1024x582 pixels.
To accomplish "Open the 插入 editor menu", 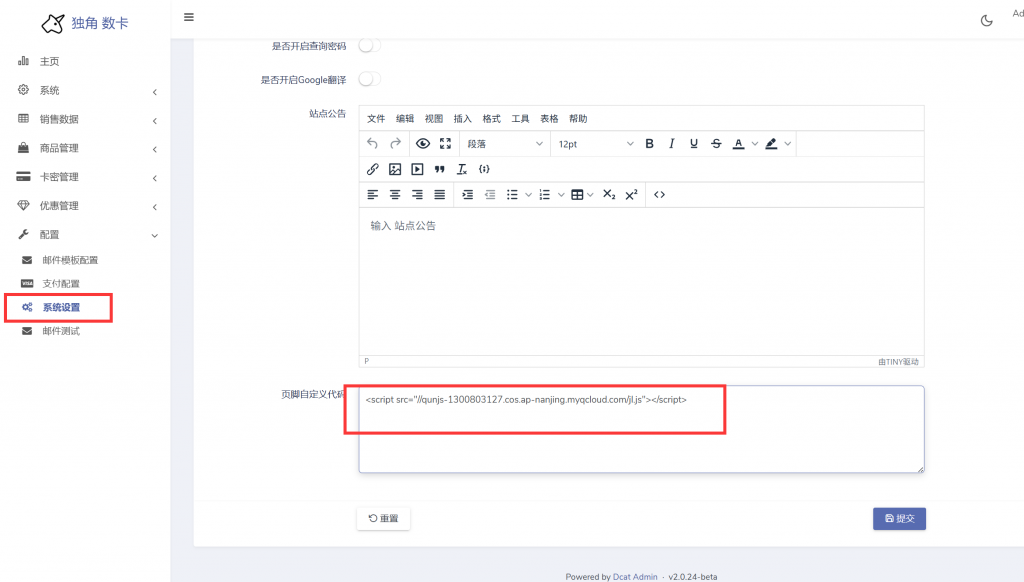I will (462, 118).
